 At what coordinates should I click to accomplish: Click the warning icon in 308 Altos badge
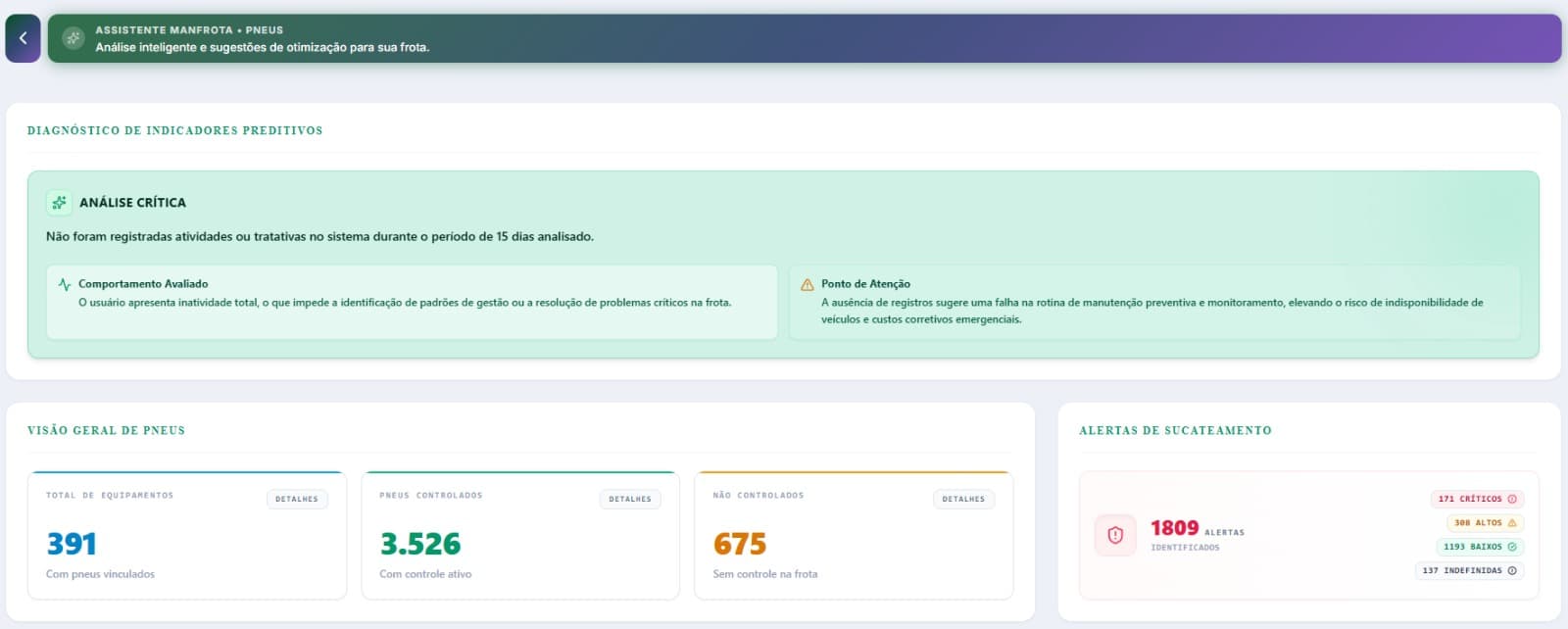(1512, 522)
